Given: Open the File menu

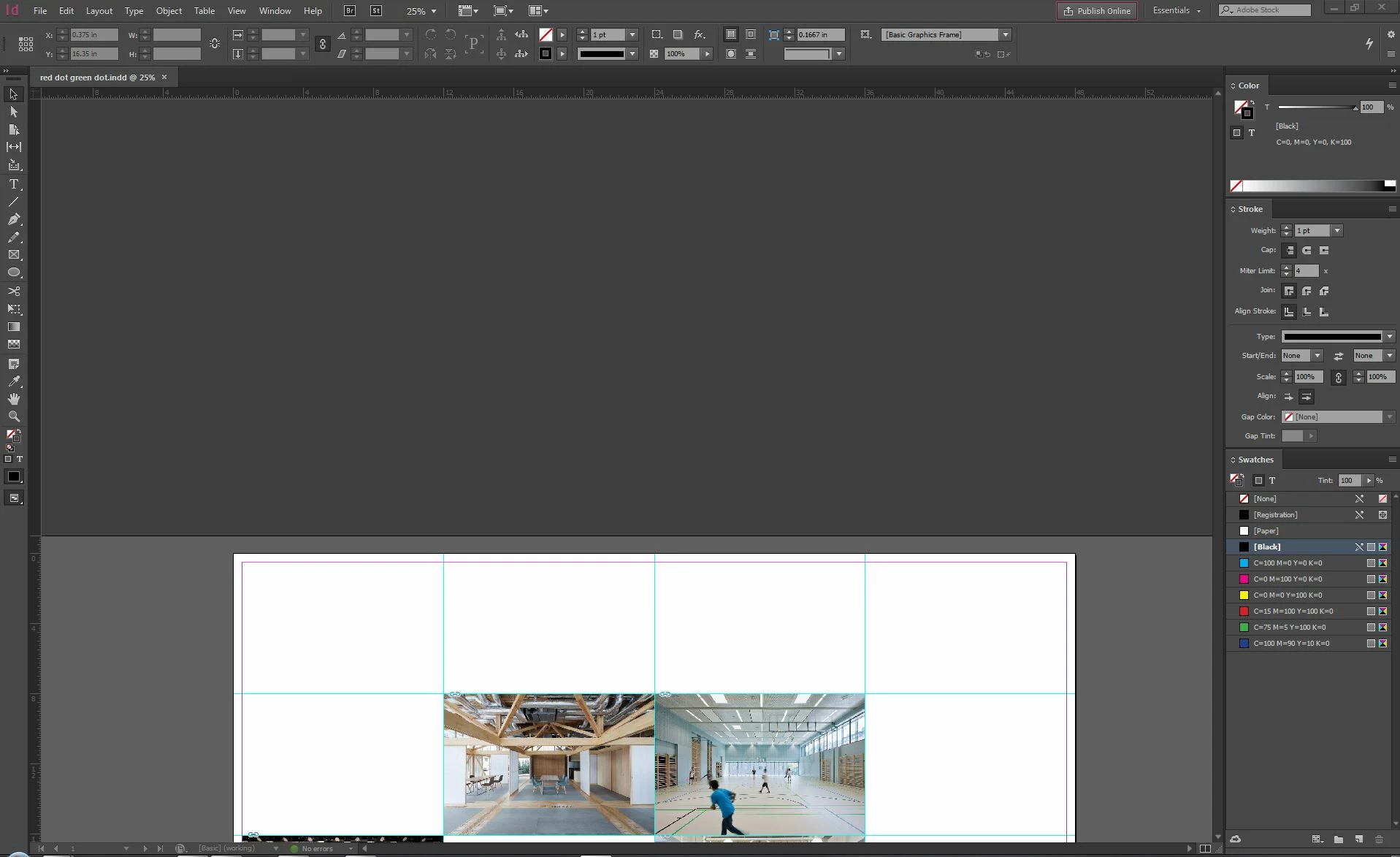Looking at the screenshot, I should (40, 11).
